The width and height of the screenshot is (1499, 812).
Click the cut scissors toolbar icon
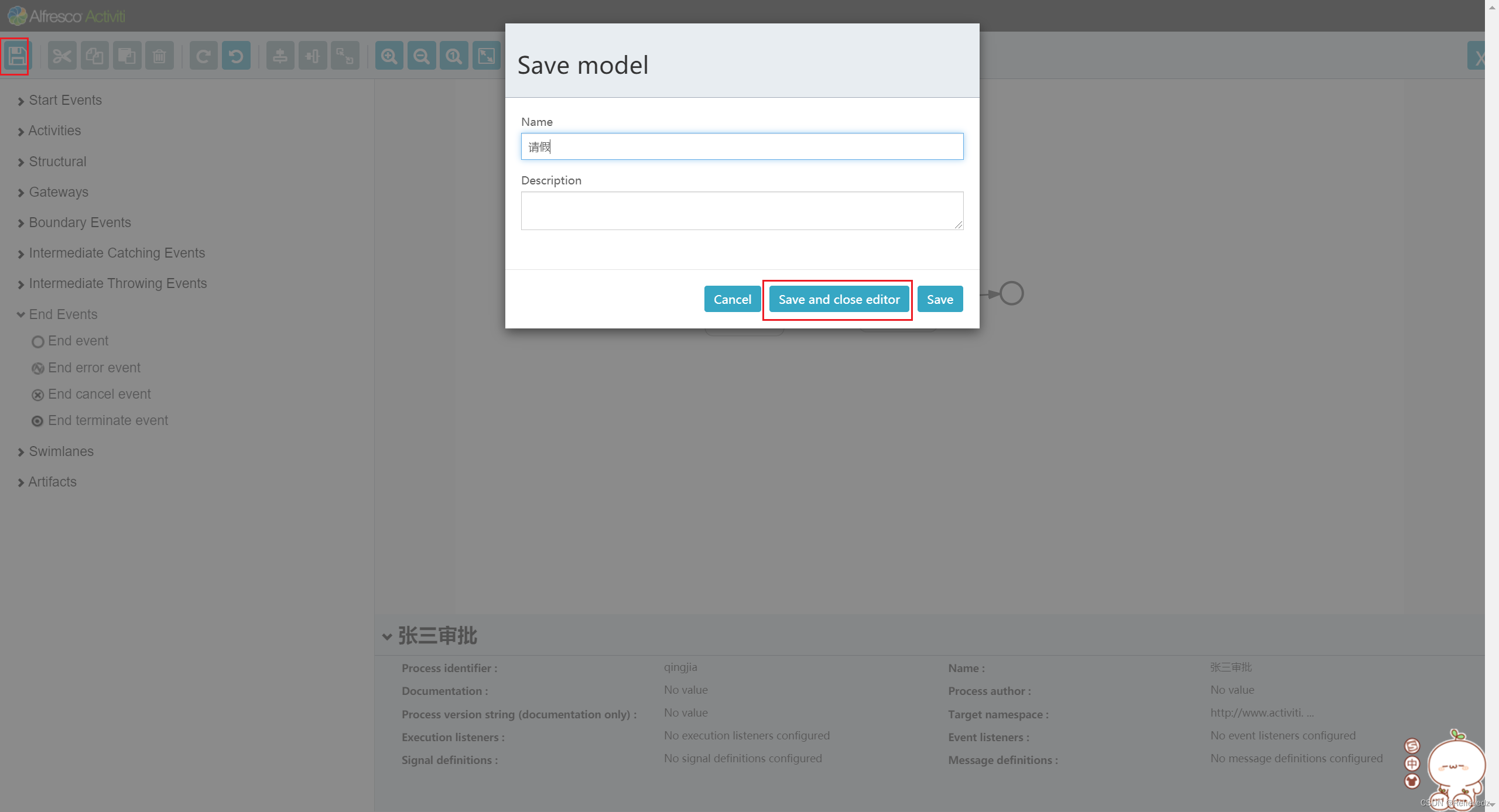pyautogui.click(x=62, y=56)
